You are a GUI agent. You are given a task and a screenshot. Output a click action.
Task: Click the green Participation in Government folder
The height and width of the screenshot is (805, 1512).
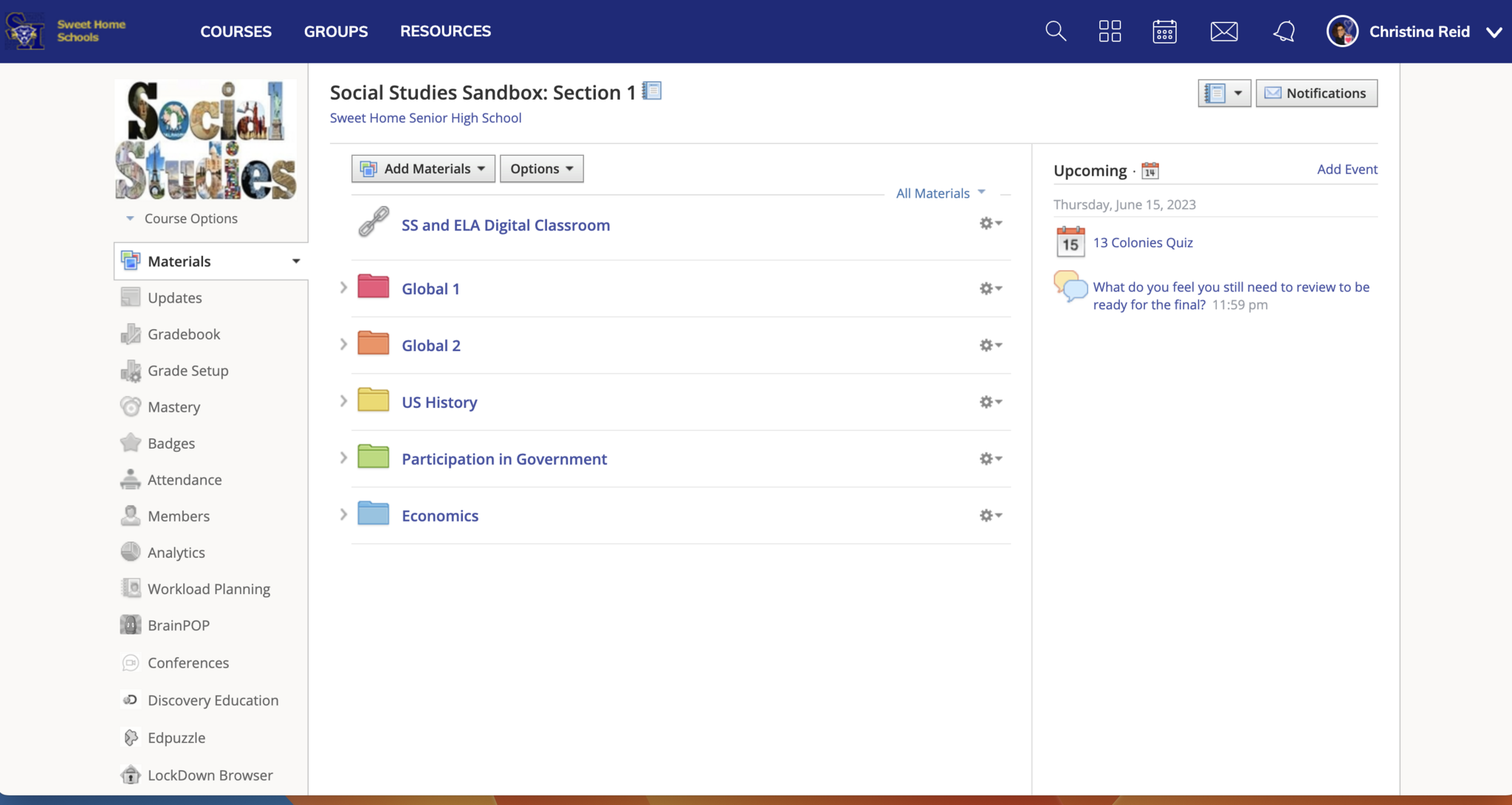tap(374, 457)
